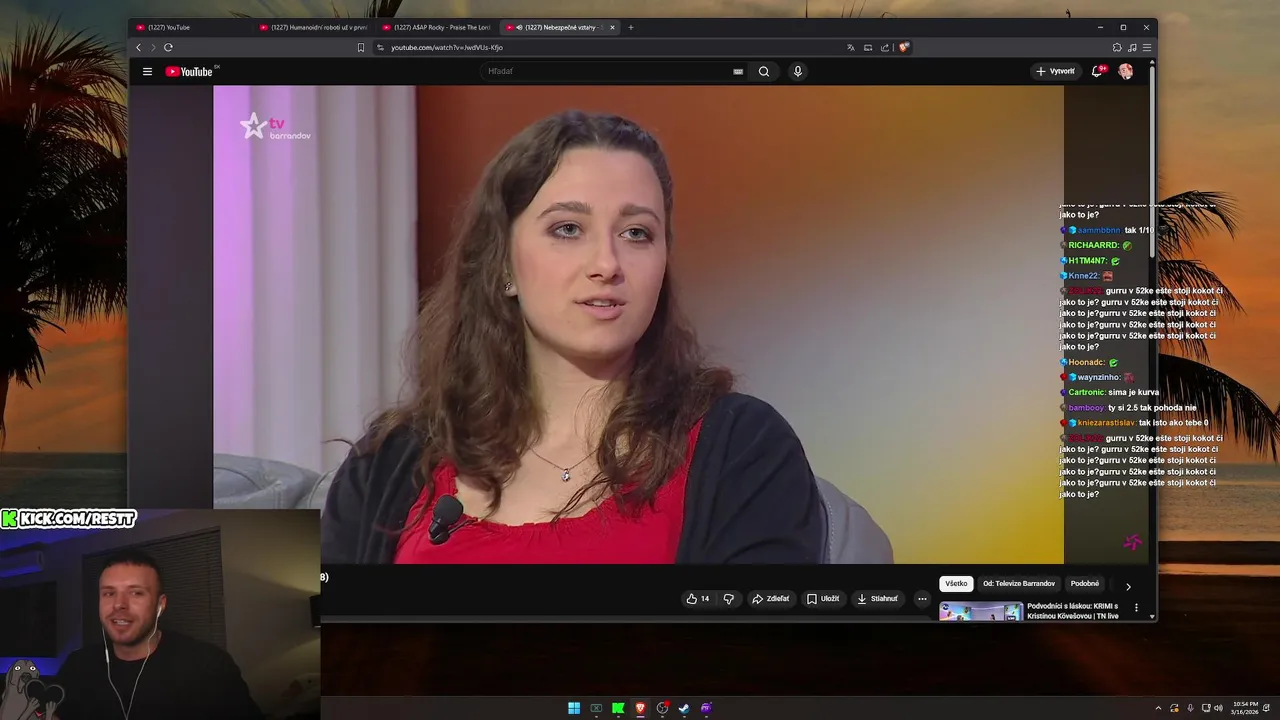Switch to the 'A$AP Rocky - Praise The Lord' tab

(x=437, y=27)
